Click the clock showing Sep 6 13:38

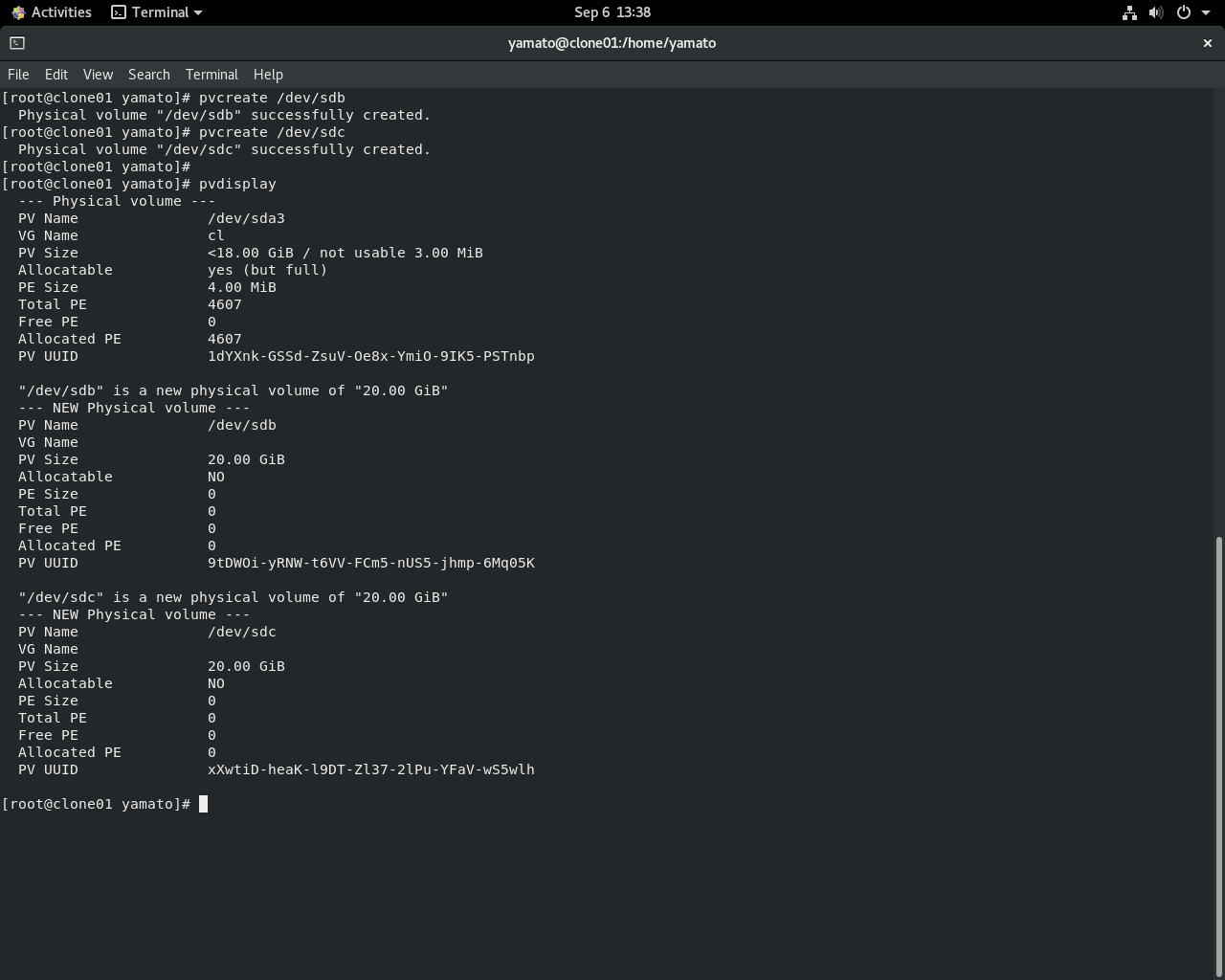pyautogui.click(x=612, y=12)
